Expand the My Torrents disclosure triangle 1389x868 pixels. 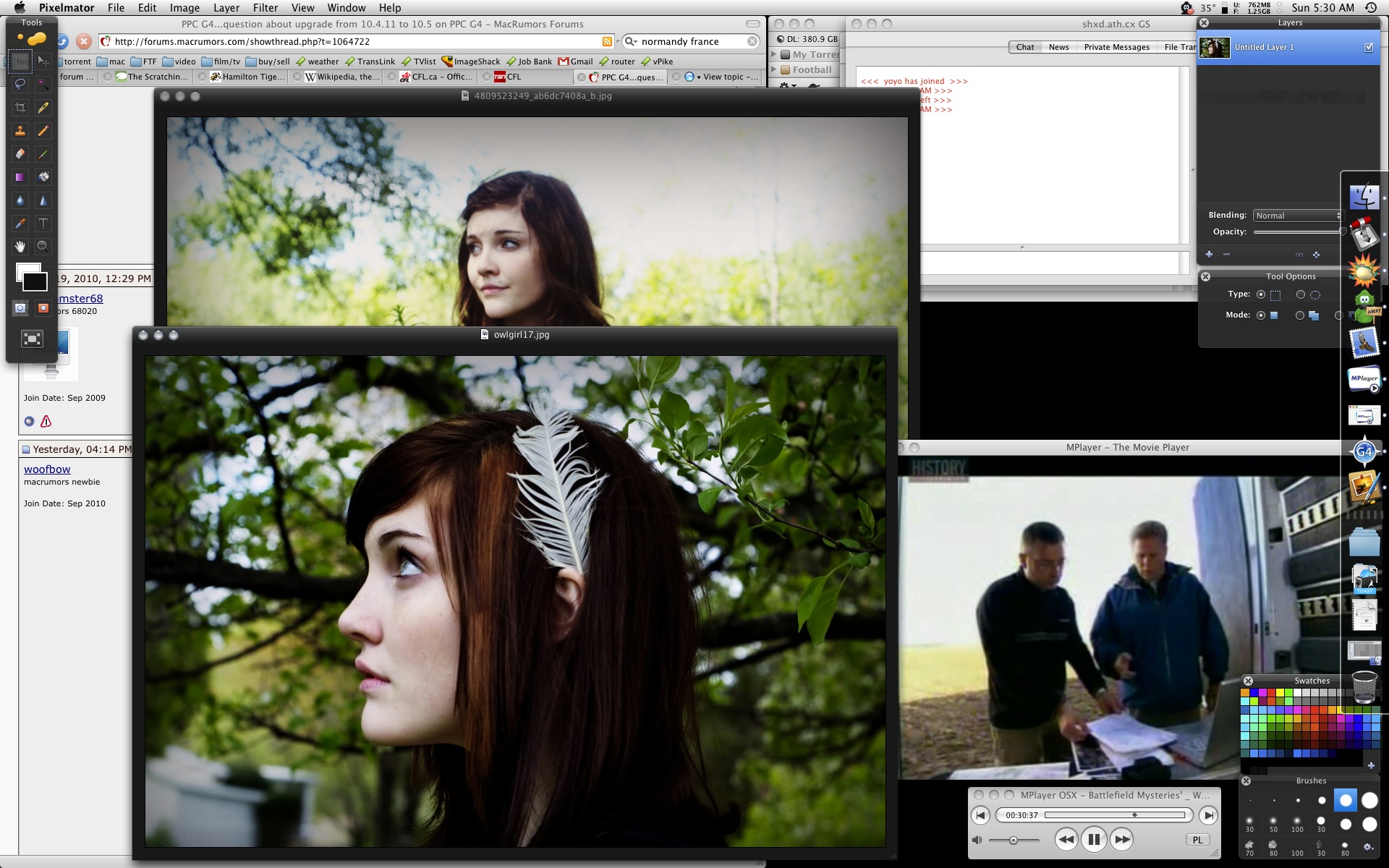774,54
